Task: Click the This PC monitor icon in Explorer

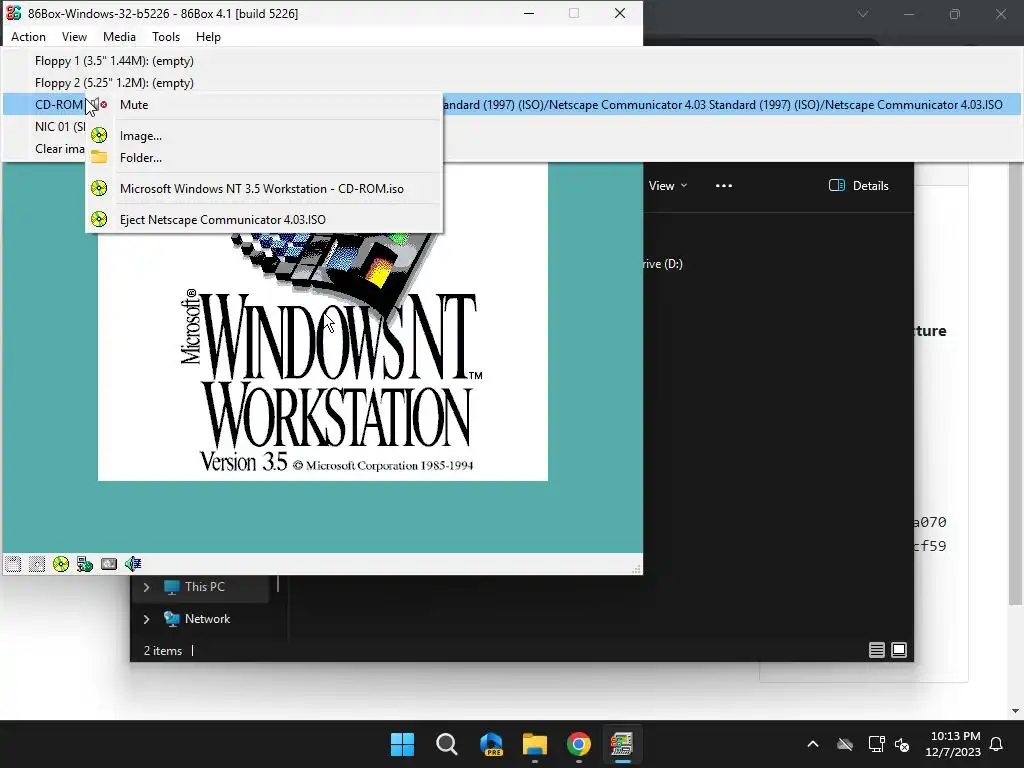Action: (x=172, y=586)
